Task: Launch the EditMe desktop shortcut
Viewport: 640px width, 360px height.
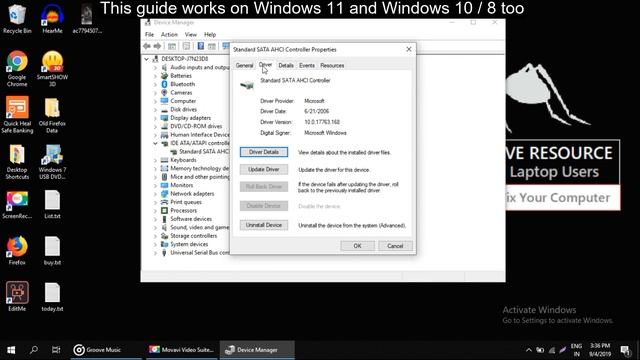Action: click(x=17, y=297)
